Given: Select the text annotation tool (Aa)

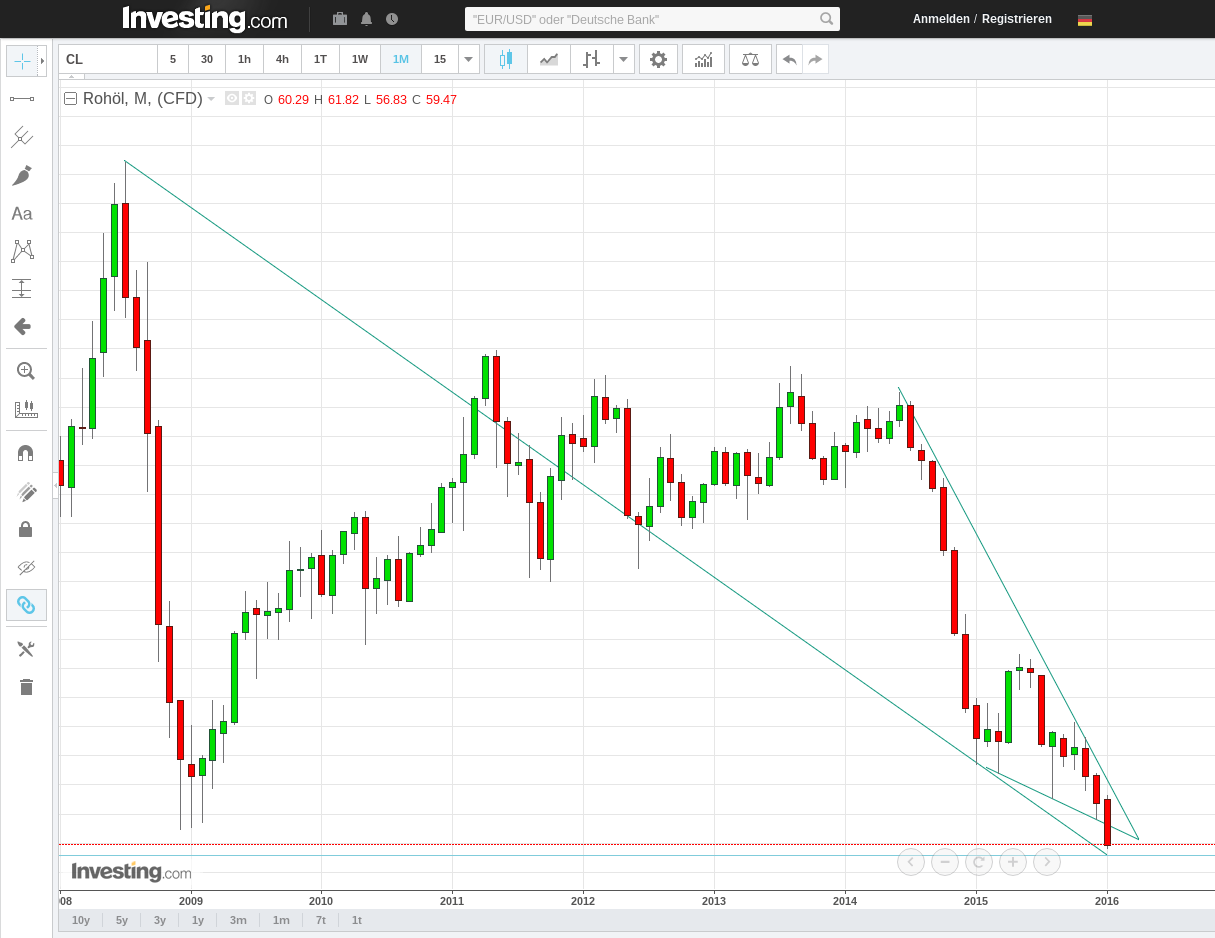Looking at the screenshot, I should coord(22,213).
